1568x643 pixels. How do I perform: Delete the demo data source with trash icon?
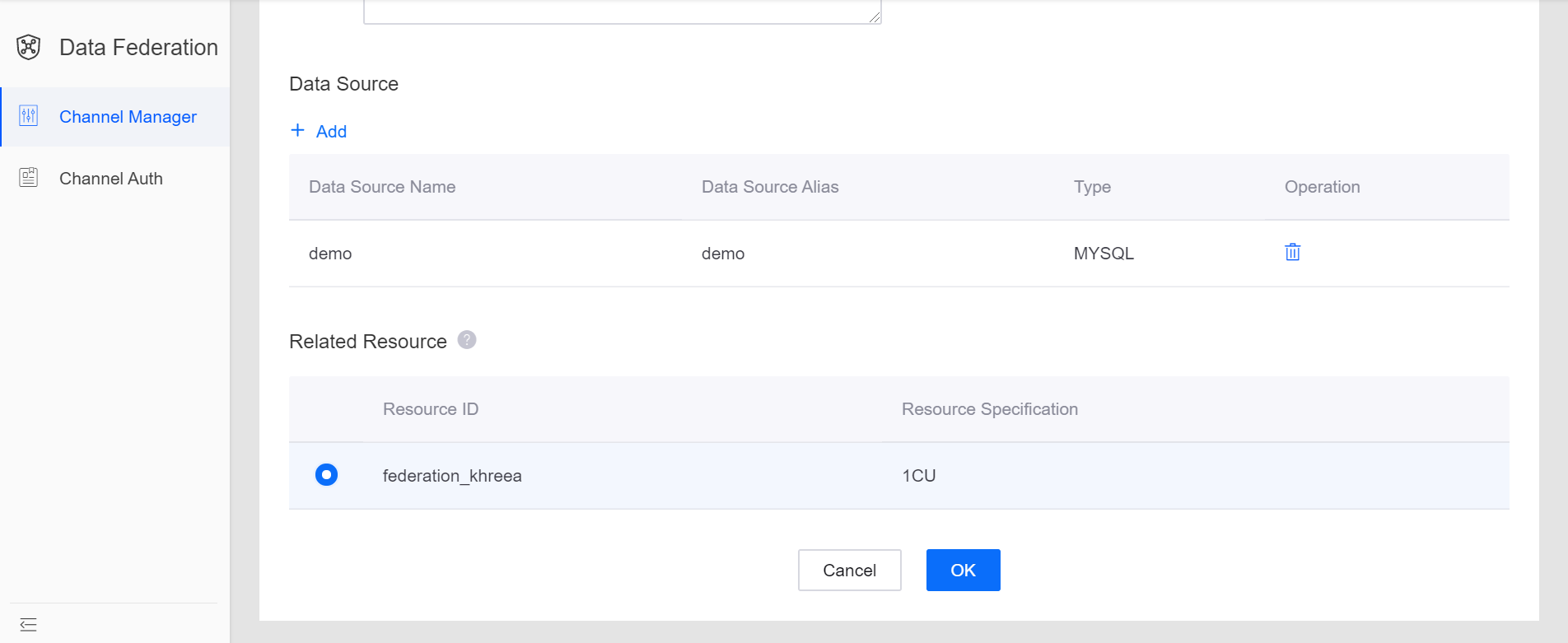click(1293, 252)
